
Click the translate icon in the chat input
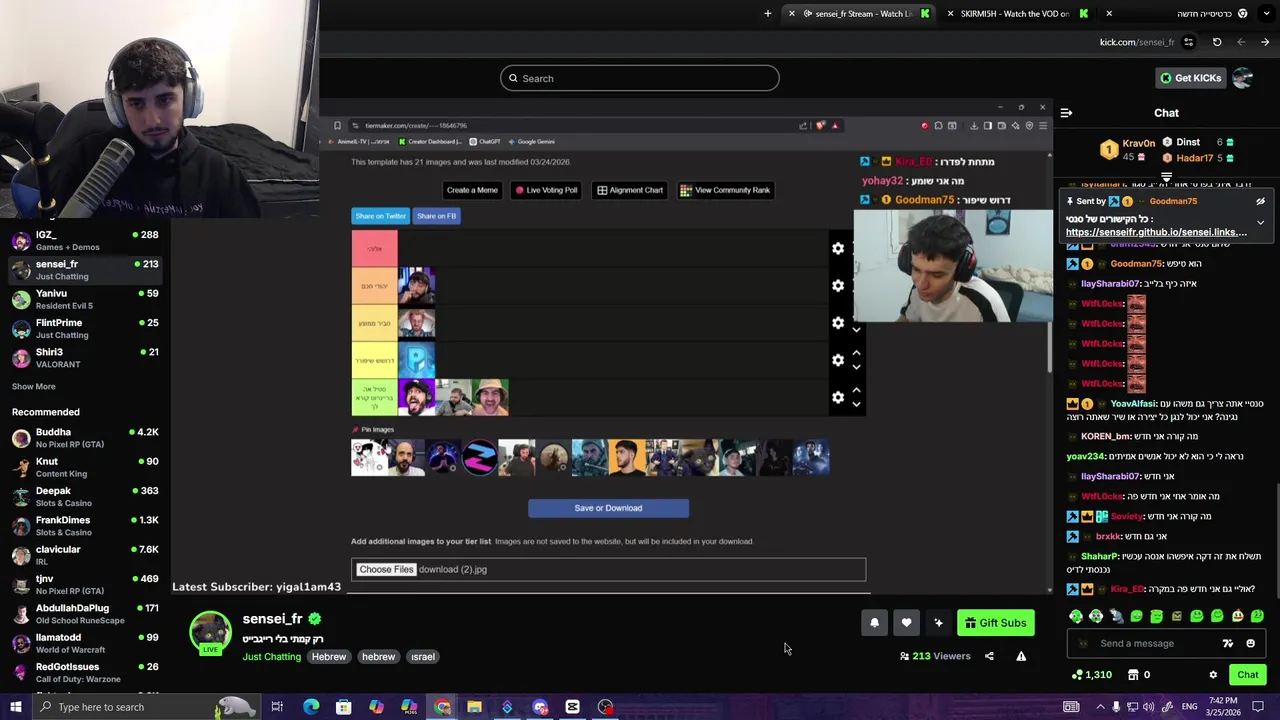(1228, 643)
